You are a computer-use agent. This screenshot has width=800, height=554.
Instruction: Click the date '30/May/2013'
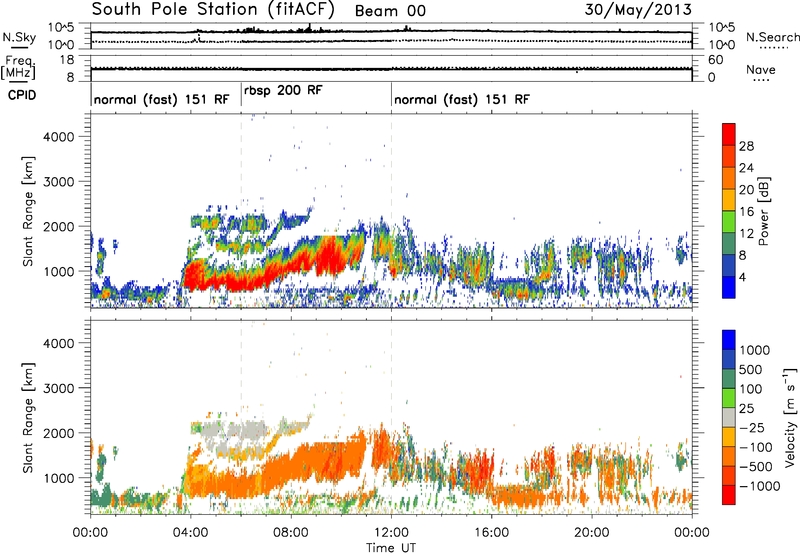click(x=638, y=10)
